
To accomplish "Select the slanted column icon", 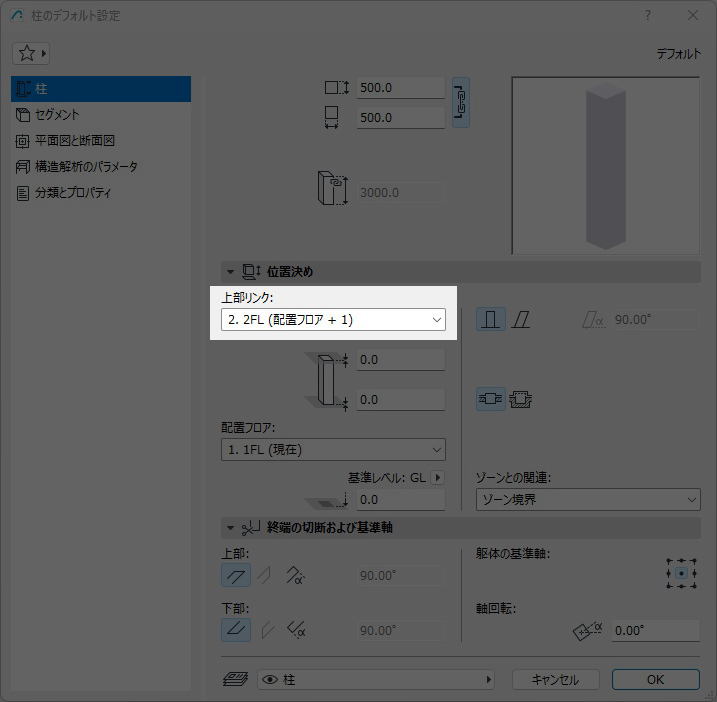I will (521, 320).
